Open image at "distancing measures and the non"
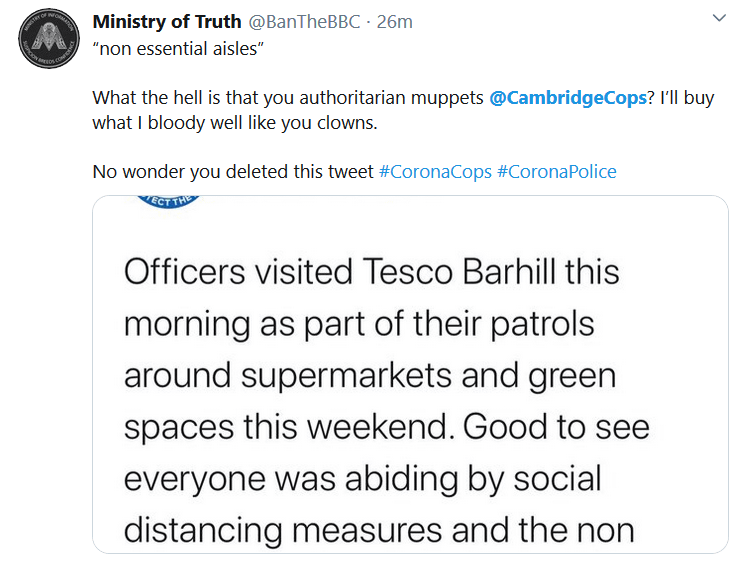Viewport: 746px width, 566px height. coord(379,530)
